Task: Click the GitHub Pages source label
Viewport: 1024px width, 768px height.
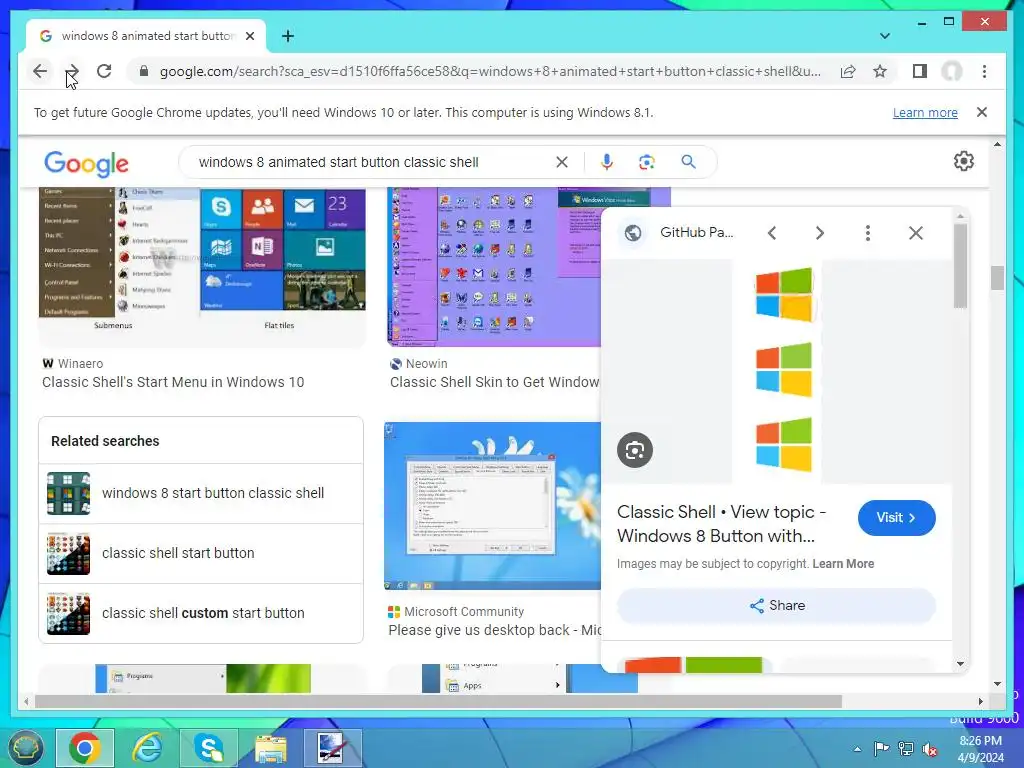Action: [x=696, y=232]
